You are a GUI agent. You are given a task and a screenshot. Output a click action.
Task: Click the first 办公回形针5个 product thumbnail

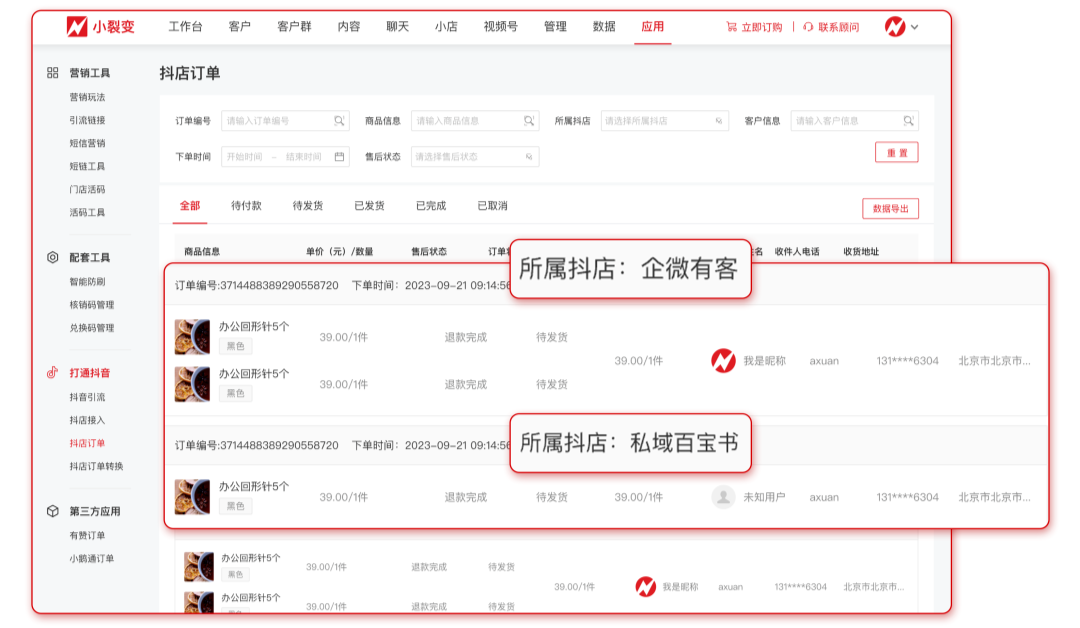tap(192, 337)
